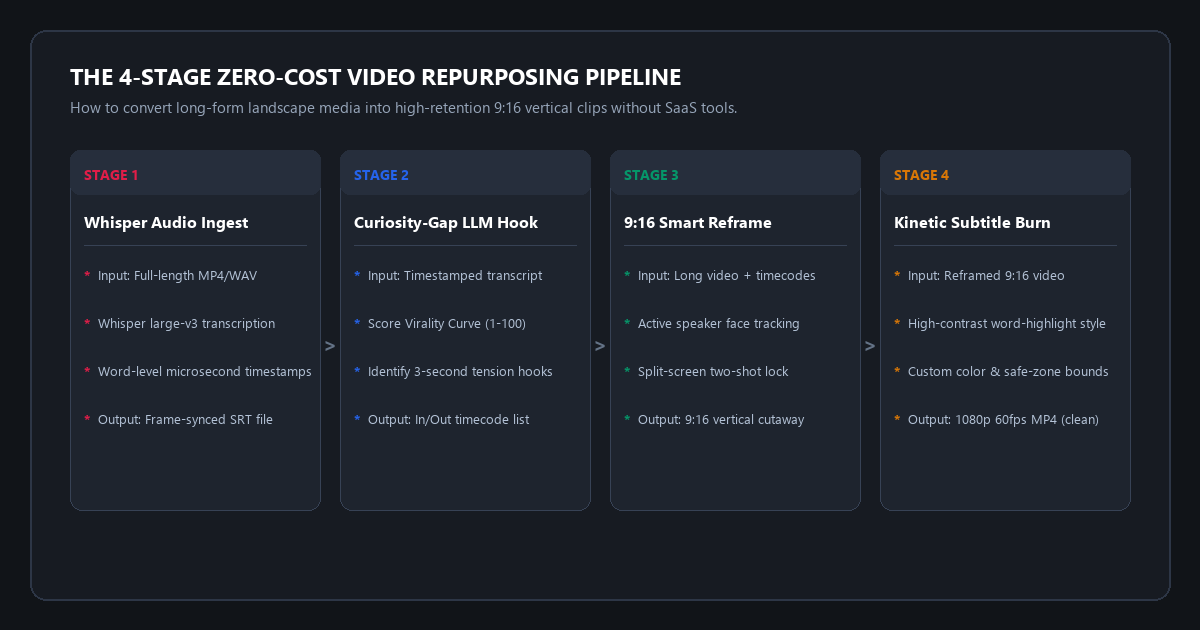Click the STAGE 2 header label

pyautogui.click(x=381, y=175)
